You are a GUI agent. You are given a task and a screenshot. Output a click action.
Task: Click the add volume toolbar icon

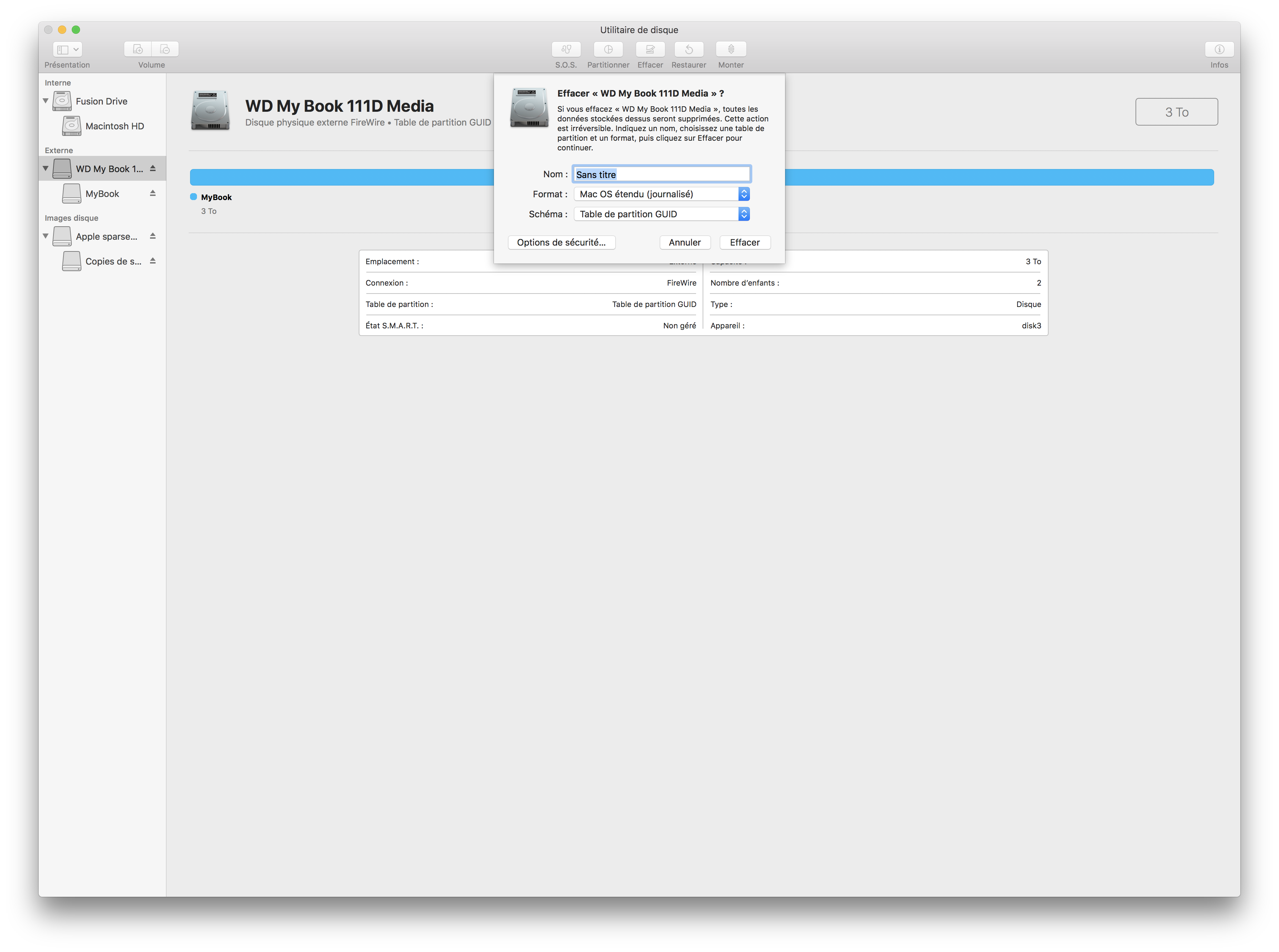coord(138,50)
